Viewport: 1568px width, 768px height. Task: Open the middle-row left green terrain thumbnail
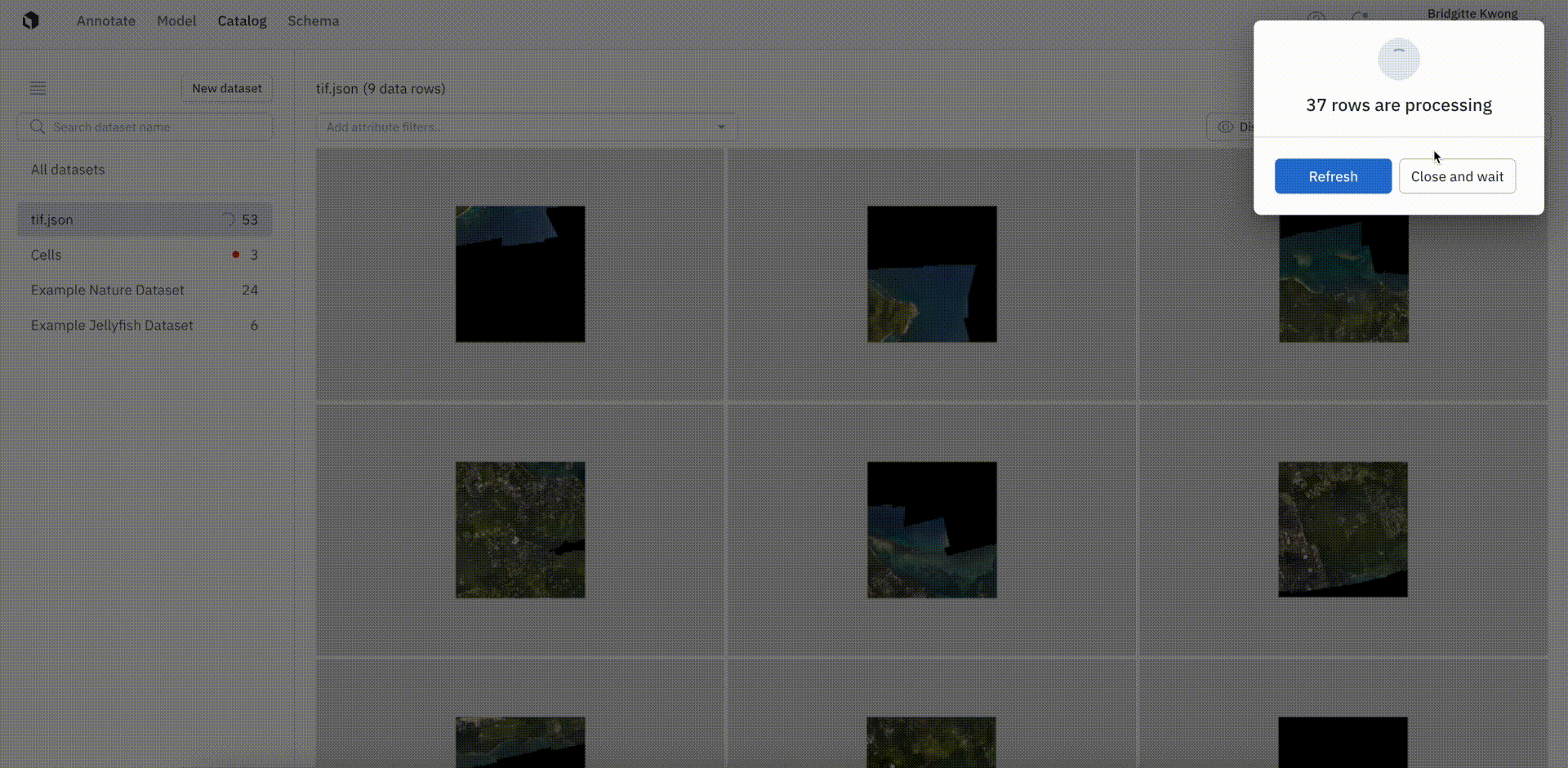tap(520, 530)
